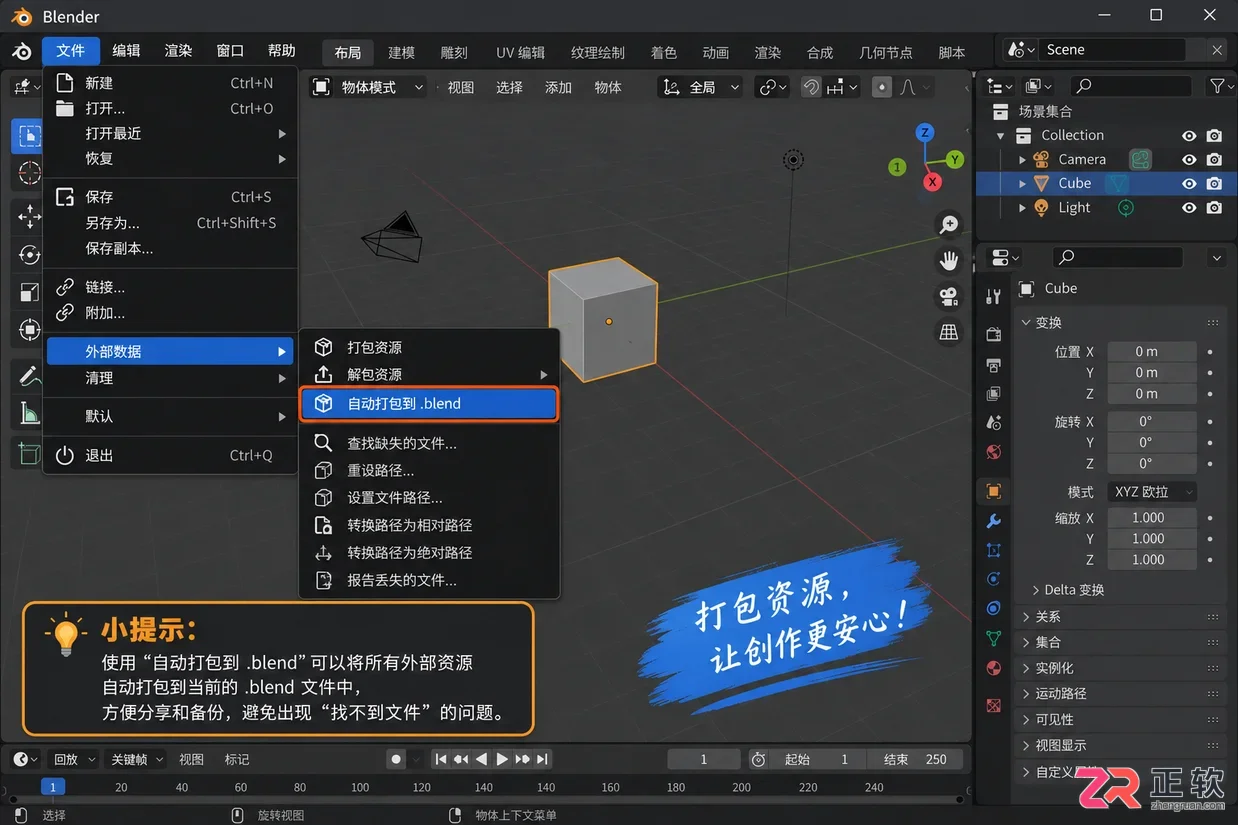The width and height of the screenshot is (1238, 825).
Task: Click the play animation button
Action: tap(502, 759)
